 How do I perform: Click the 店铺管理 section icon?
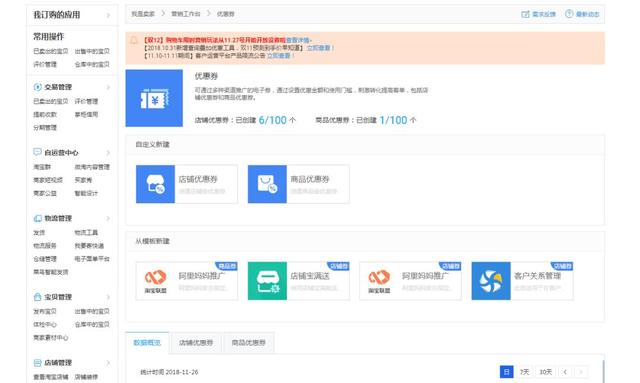[x=38, y=363]
